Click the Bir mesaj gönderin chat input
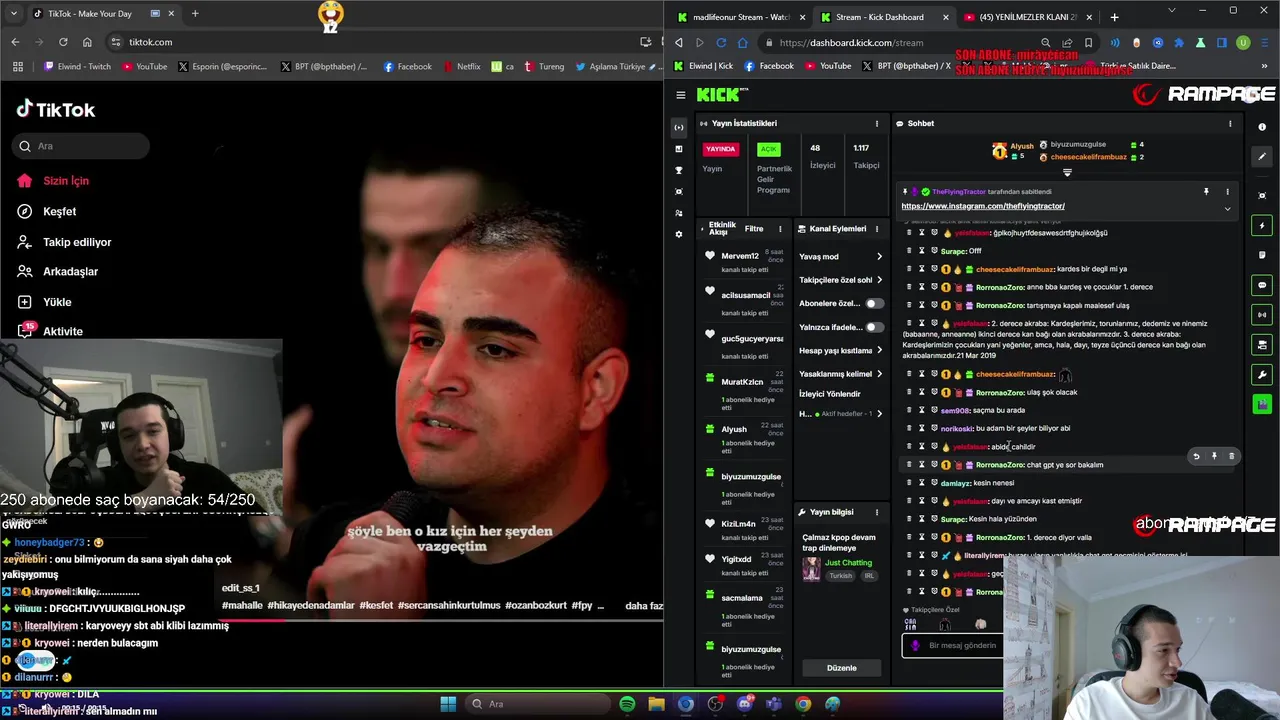Screen dimensions: 1280x720 pyautogui.click(x=952, y=646)
